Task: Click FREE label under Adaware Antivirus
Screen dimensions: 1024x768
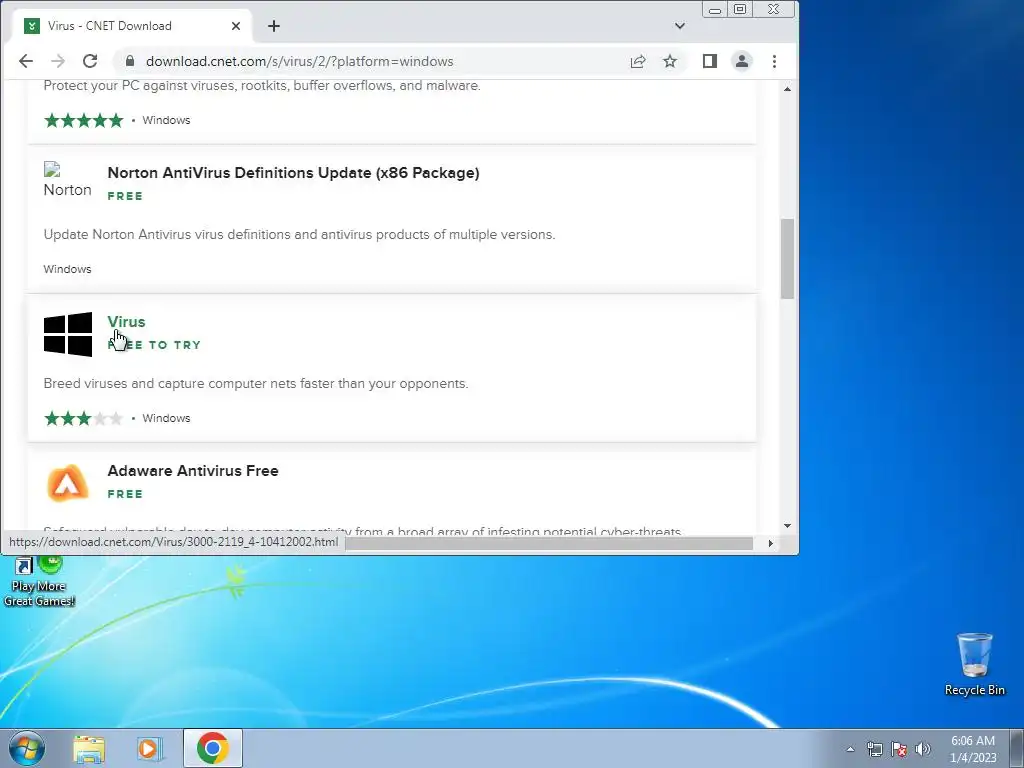Action: point(125,494)
